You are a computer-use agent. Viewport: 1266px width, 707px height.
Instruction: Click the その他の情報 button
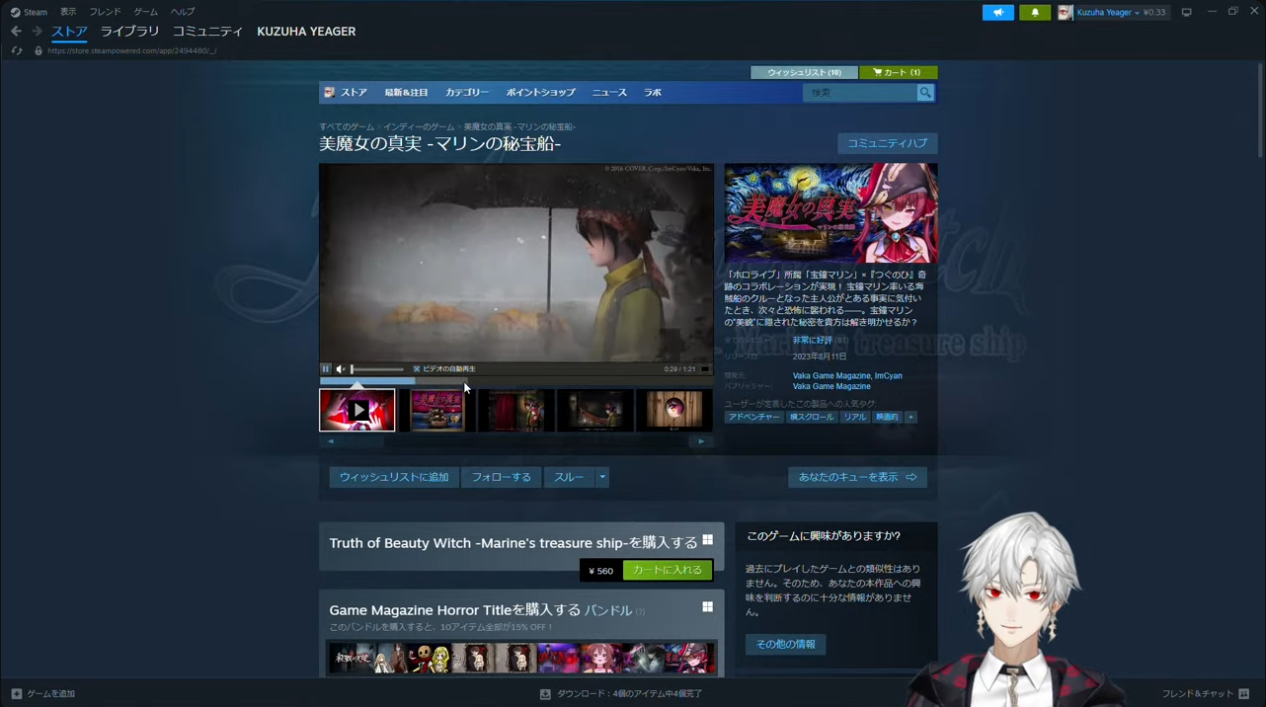click(786, 644)
